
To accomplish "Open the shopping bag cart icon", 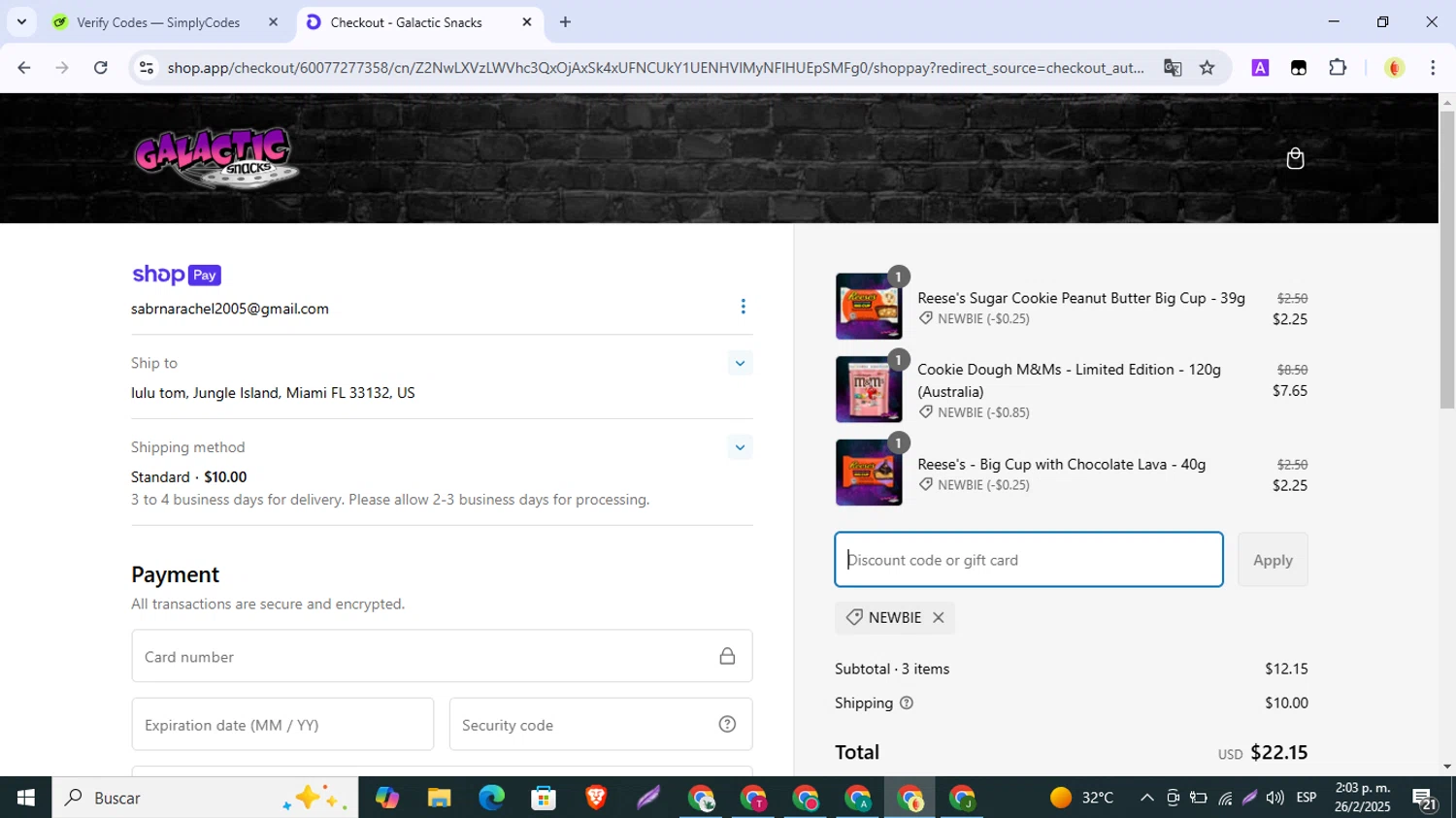I will pyautogui.click(x=1295, y=158).
